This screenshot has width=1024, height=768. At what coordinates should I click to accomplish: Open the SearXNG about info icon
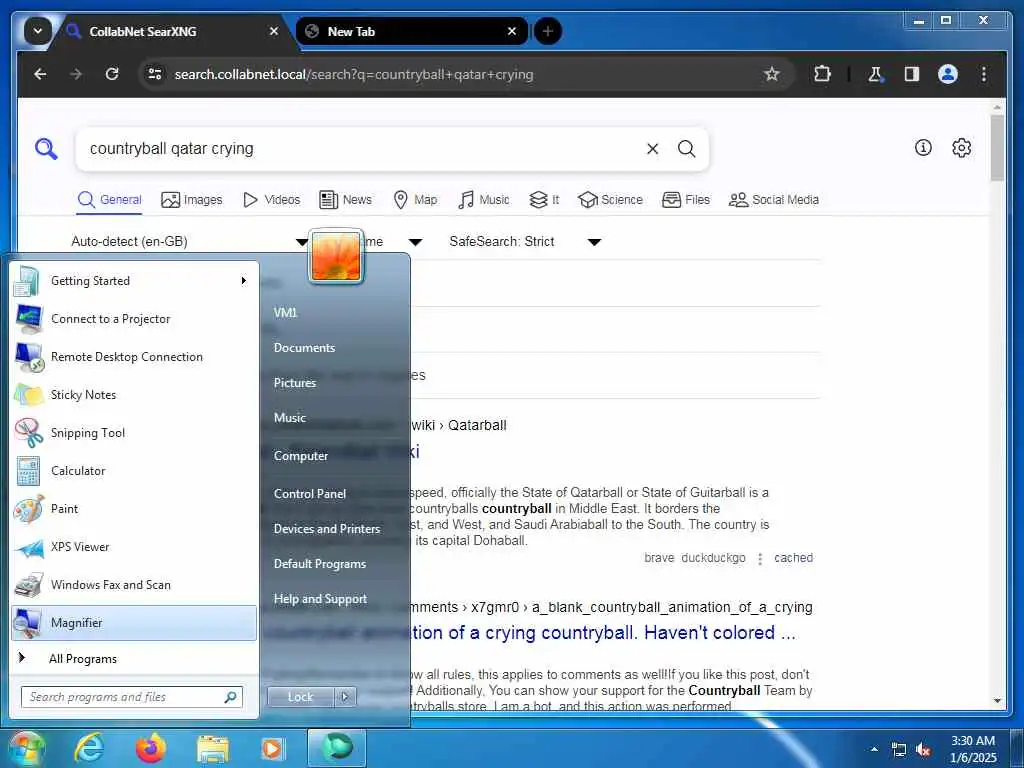coord(923,148)
